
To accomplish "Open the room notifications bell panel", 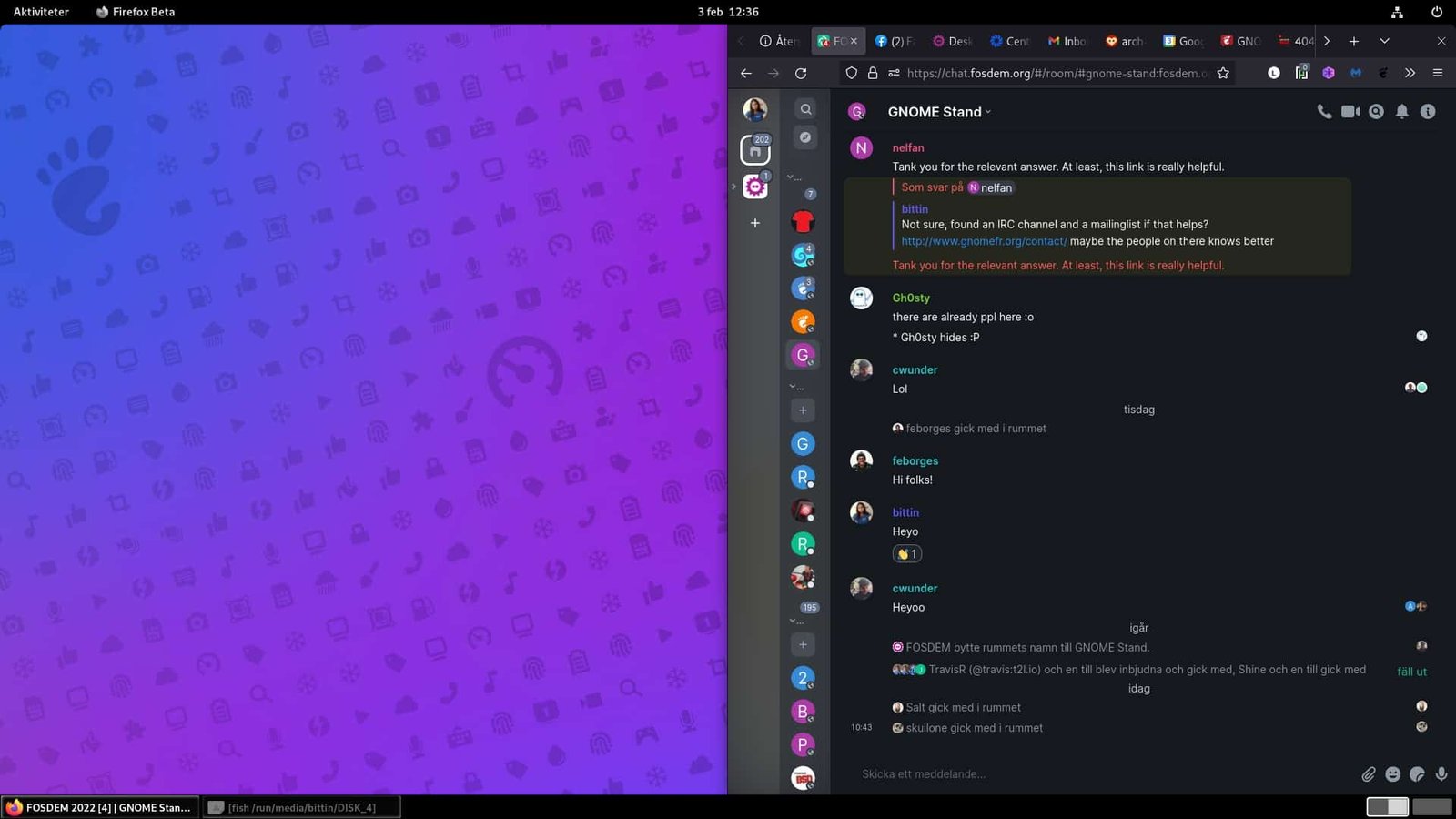I will [x=1402, y=112].
